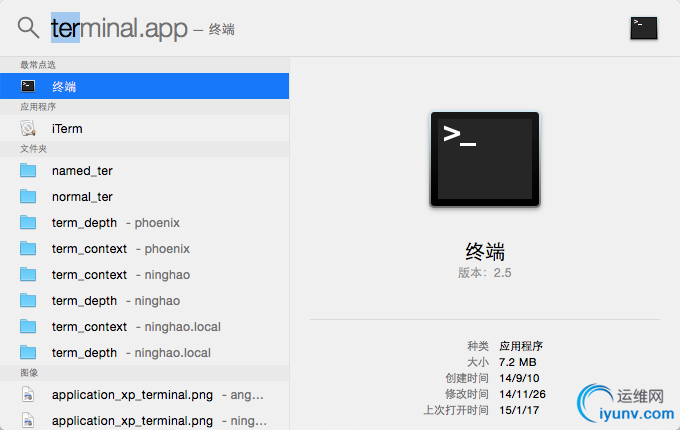The width and height of the screenshot is (680, 430).
Task: Select term_depth folder from ninghao.local
Action: [x=144, y=352]
